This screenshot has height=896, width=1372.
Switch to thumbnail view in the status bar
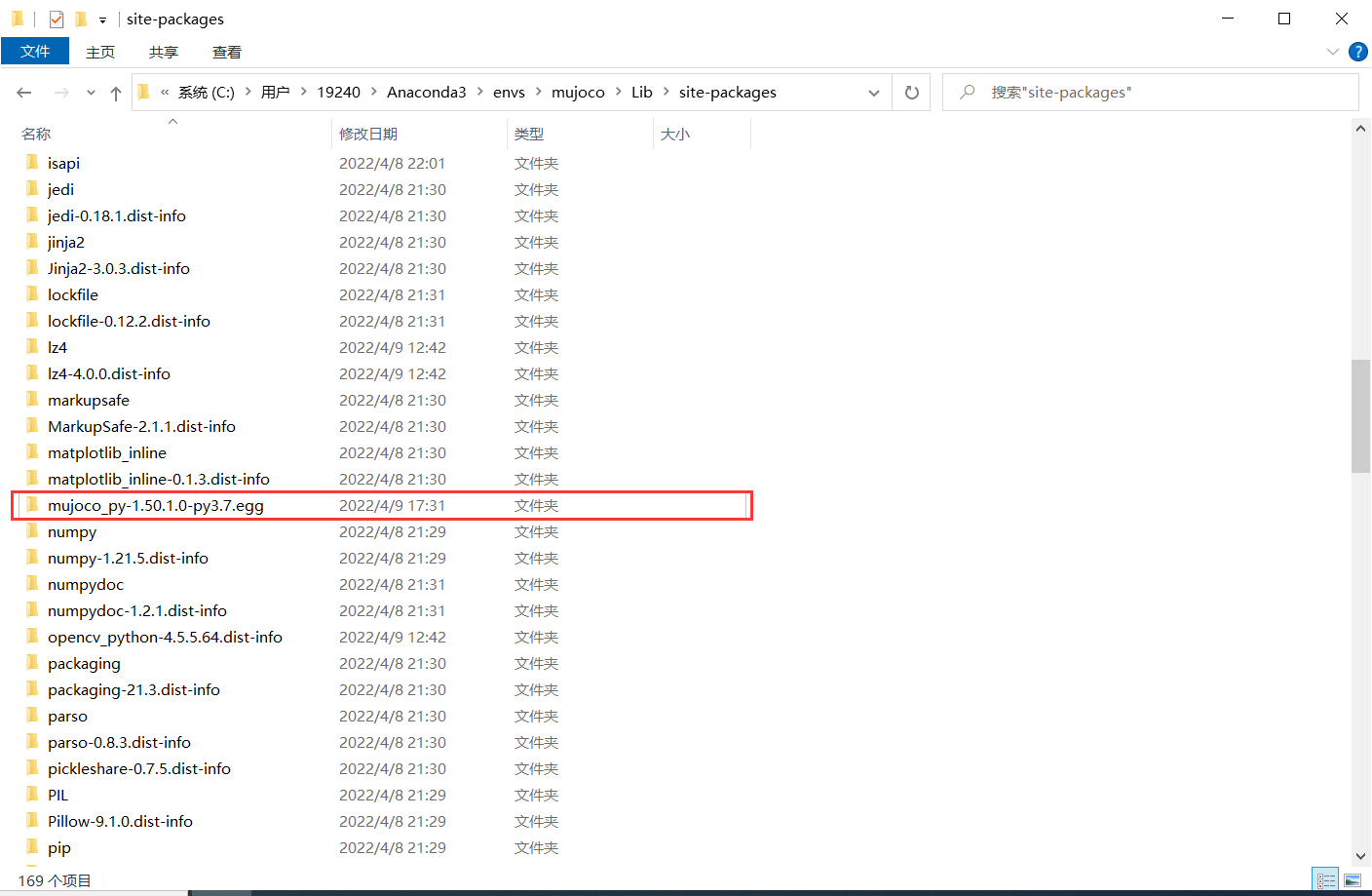[x=1351, y=879]
